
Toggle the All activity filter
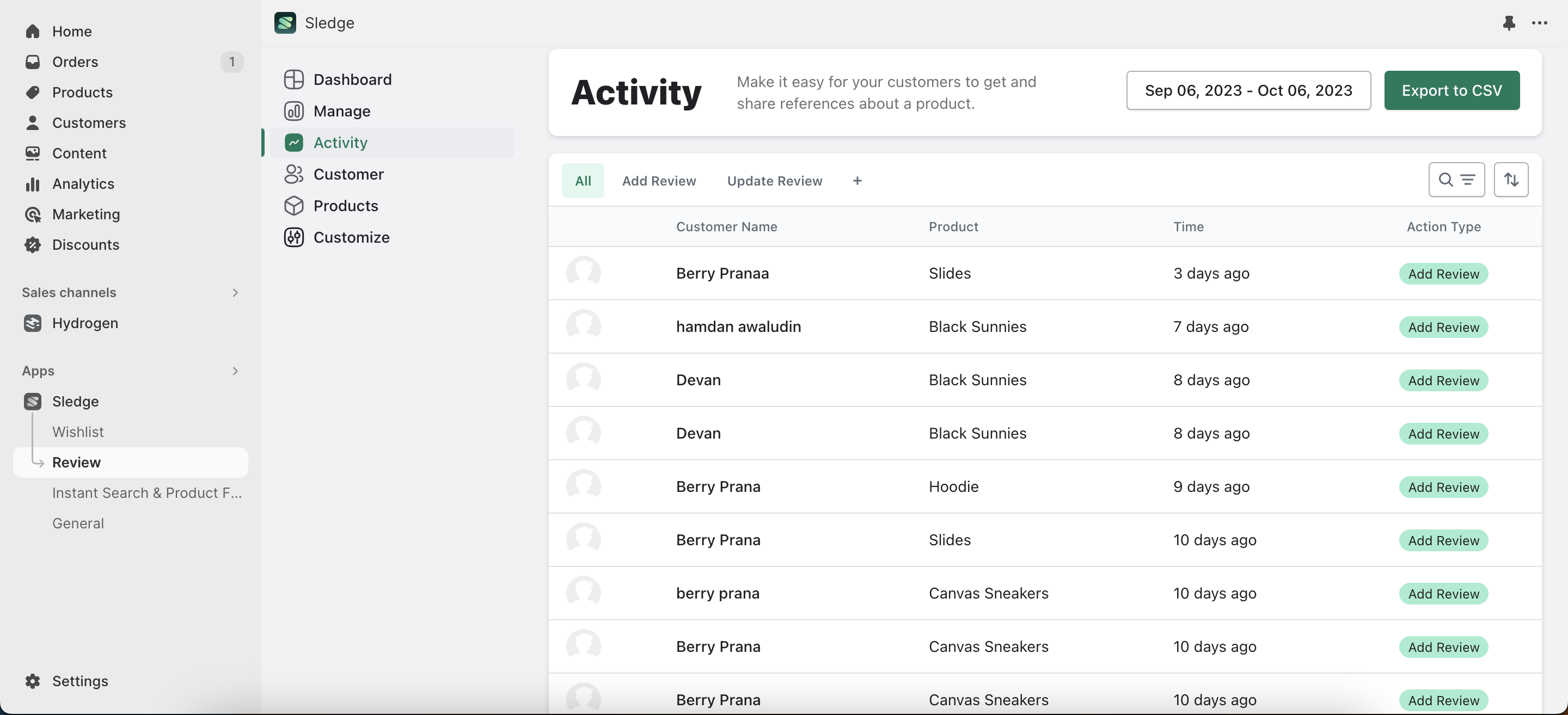582,180
